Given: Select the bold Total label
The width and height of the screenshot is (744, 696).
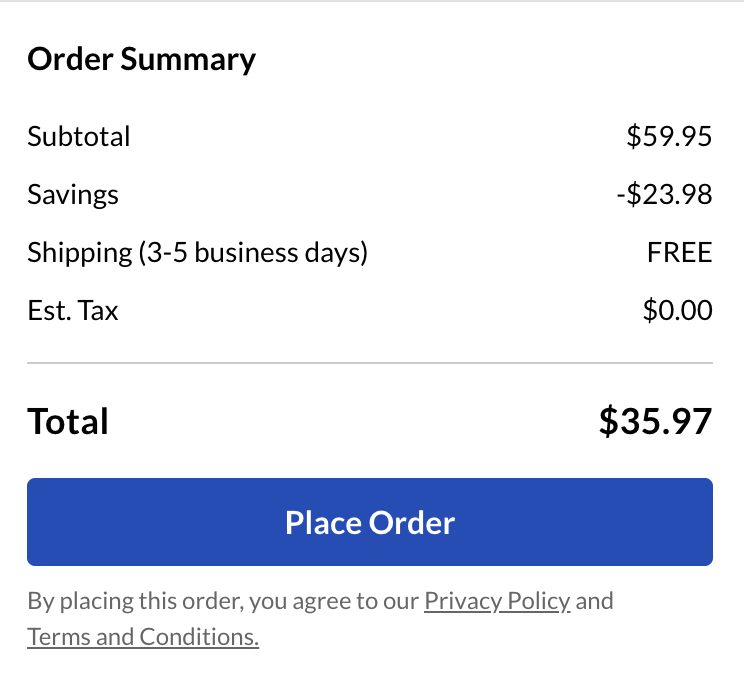Looking at the screenshot, I should pyautogui.click(x=68, y=421).
